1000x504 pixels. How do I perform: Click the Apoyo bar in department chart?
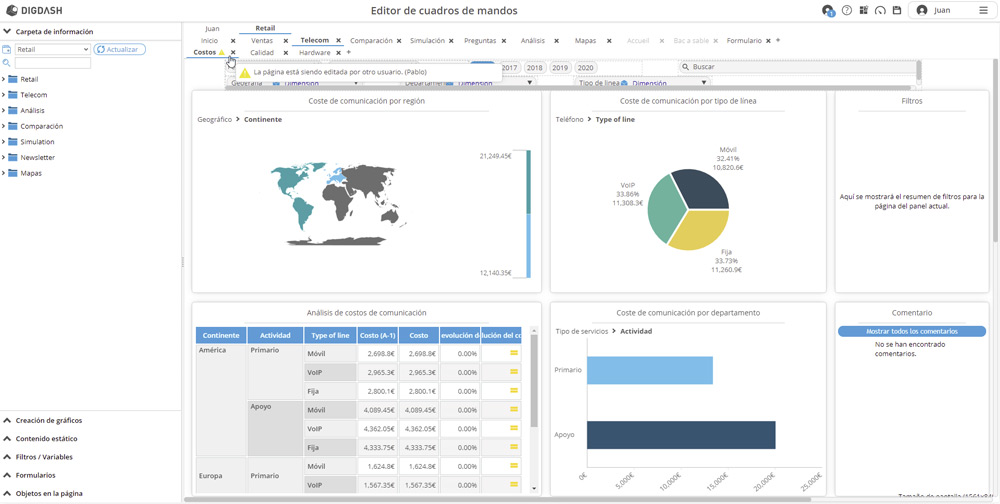click(x=681, y=434)
